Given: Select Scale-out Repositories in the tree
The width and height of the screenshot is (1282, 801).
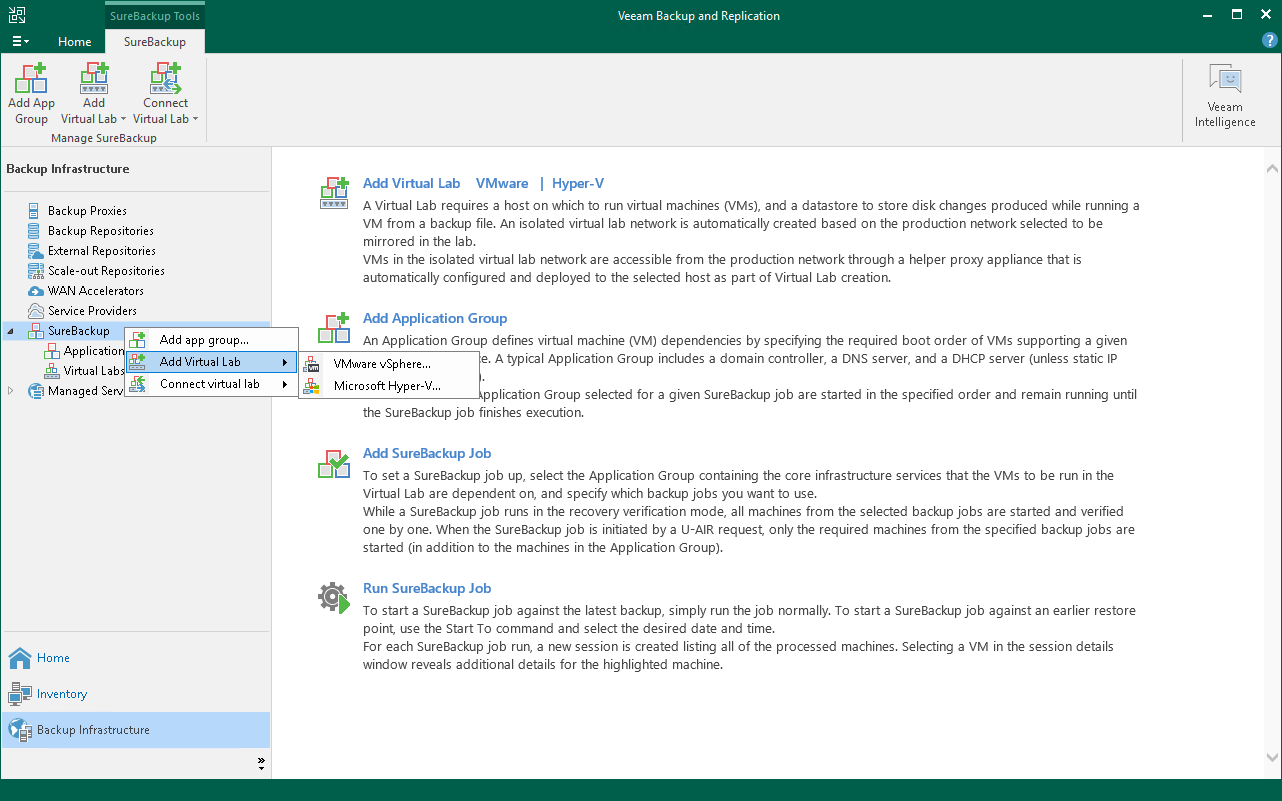Looking at the screenshot, I should 106,271.
